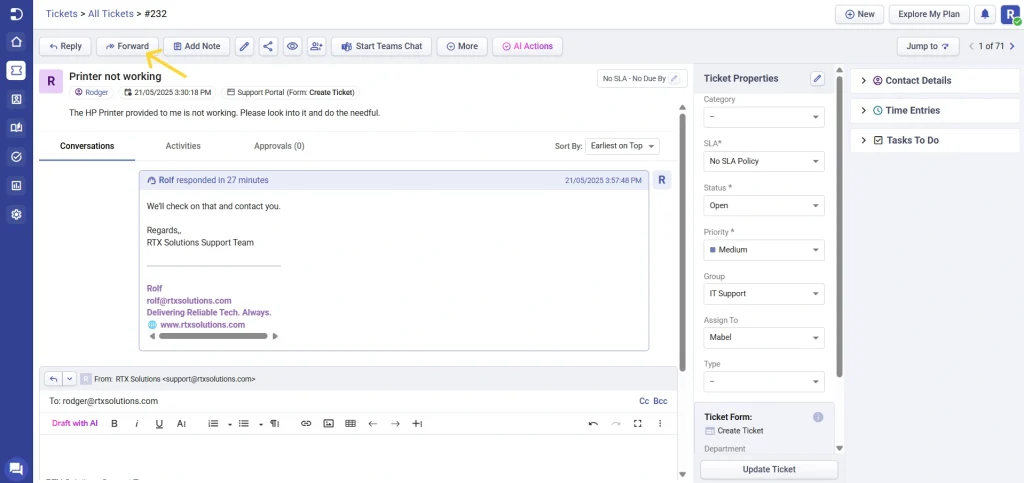
Task: Click the Ticket Properties edit pencil icon
Action: point(817,78)
